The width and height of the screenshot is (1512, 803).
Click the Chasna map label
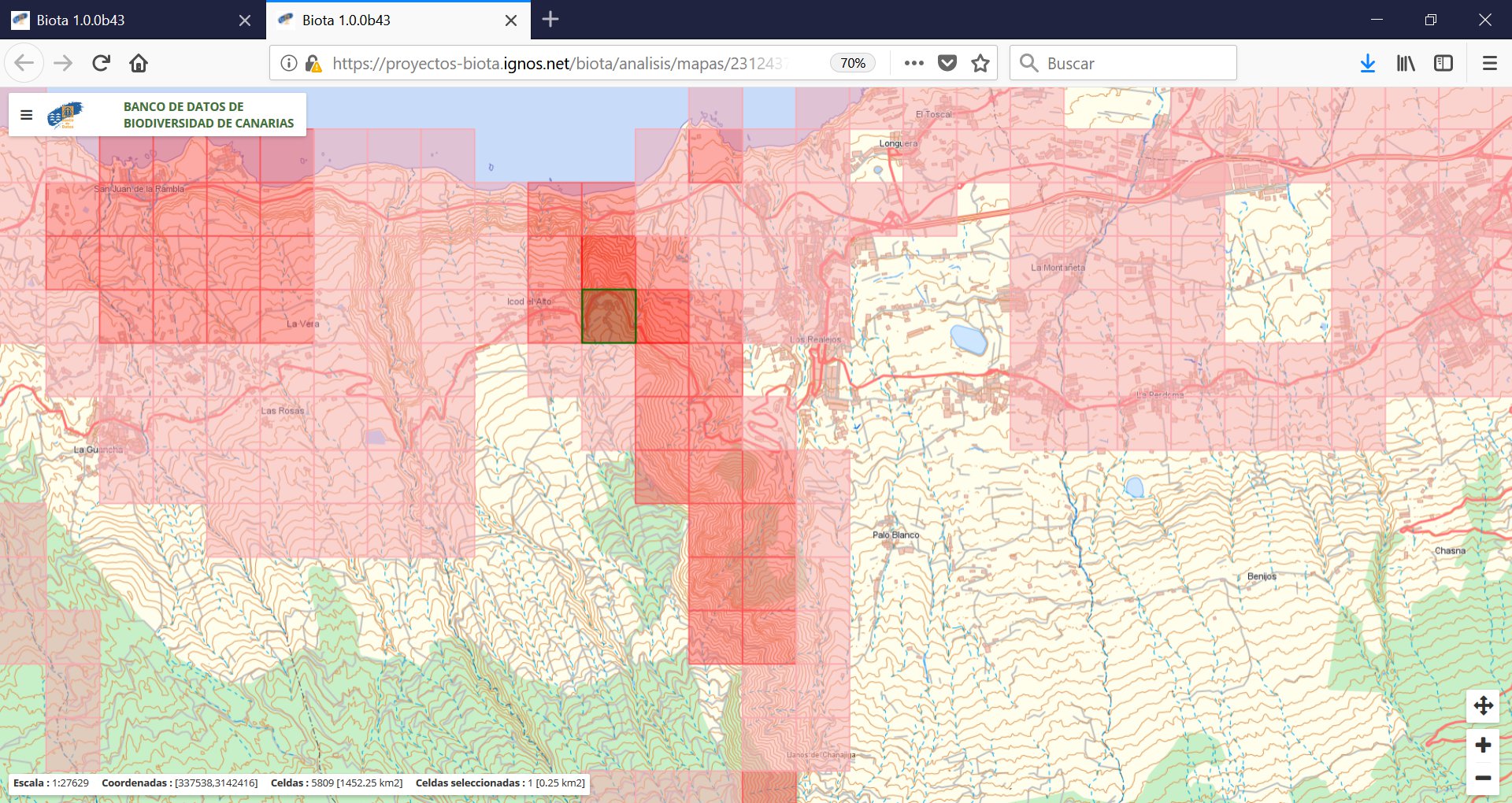[1450, 550]
